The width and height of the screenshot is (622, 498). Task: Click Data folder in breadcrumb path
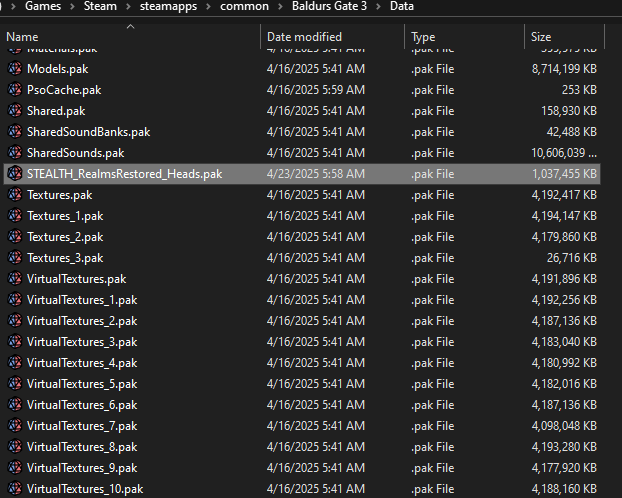[x=402, y=6]
